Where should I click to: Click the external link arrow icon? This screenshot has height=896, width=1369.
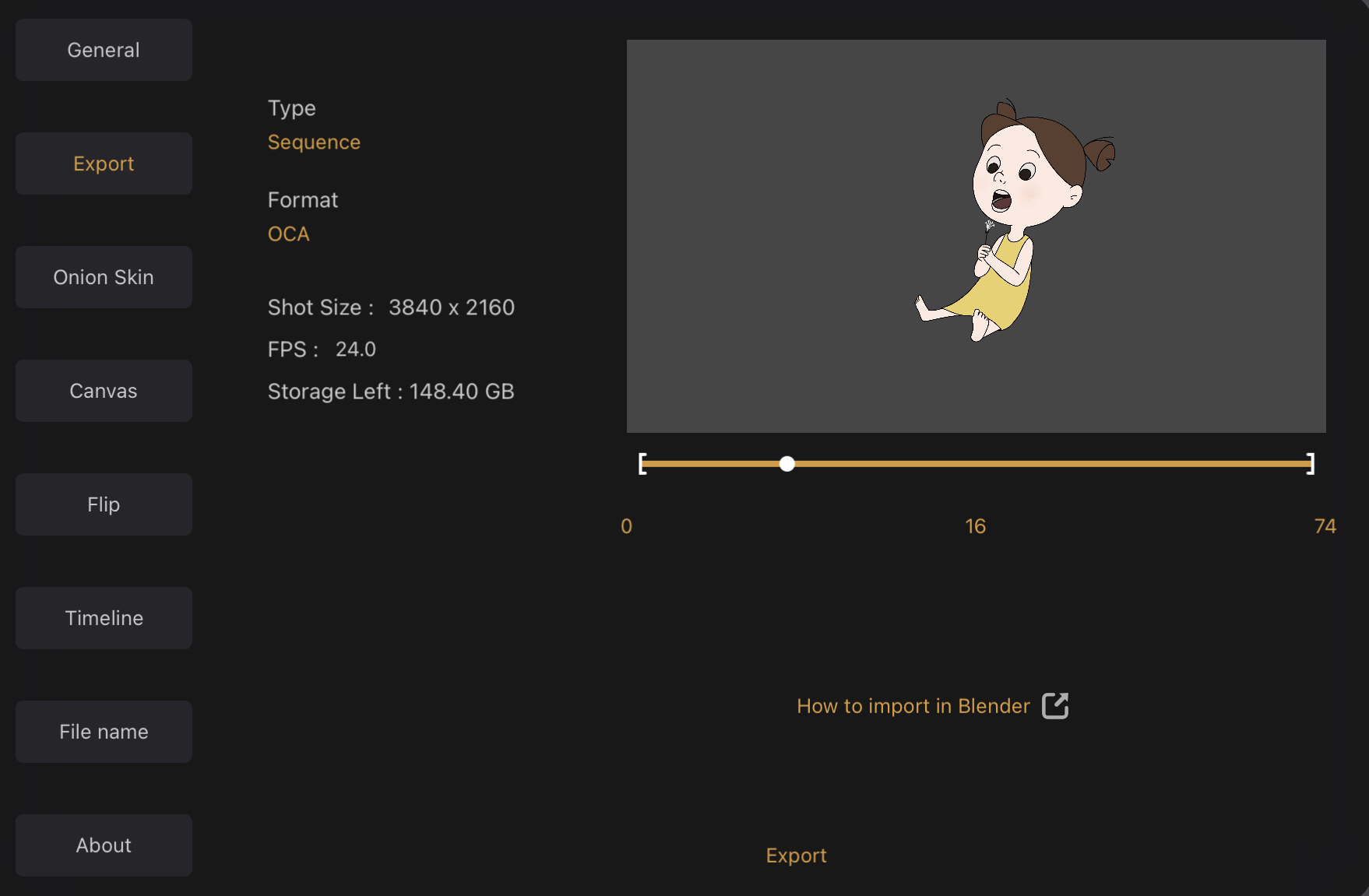pos(1055,706)
